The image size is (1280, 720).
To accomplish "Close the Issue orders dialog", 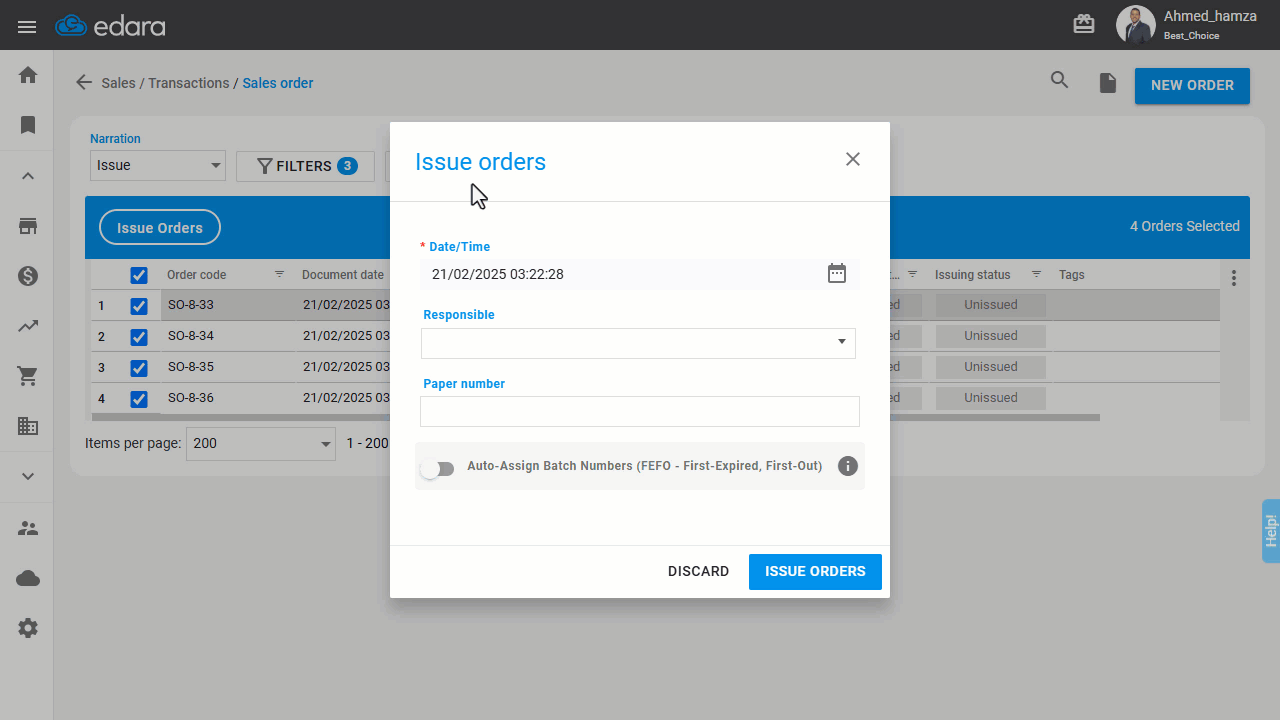I will (x=852, y=159).
